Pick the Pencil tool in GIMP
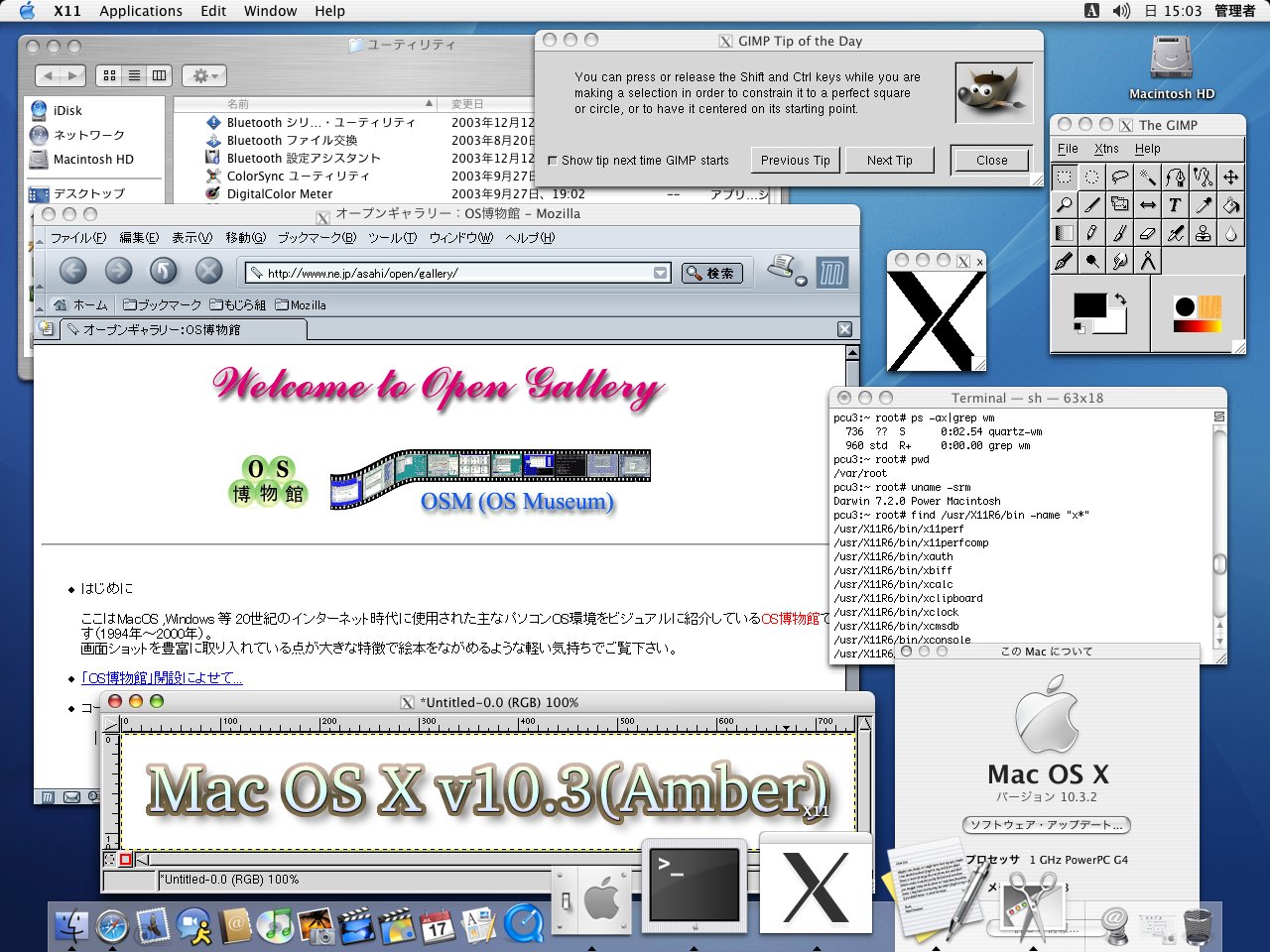 click(x=1091, y=233)
